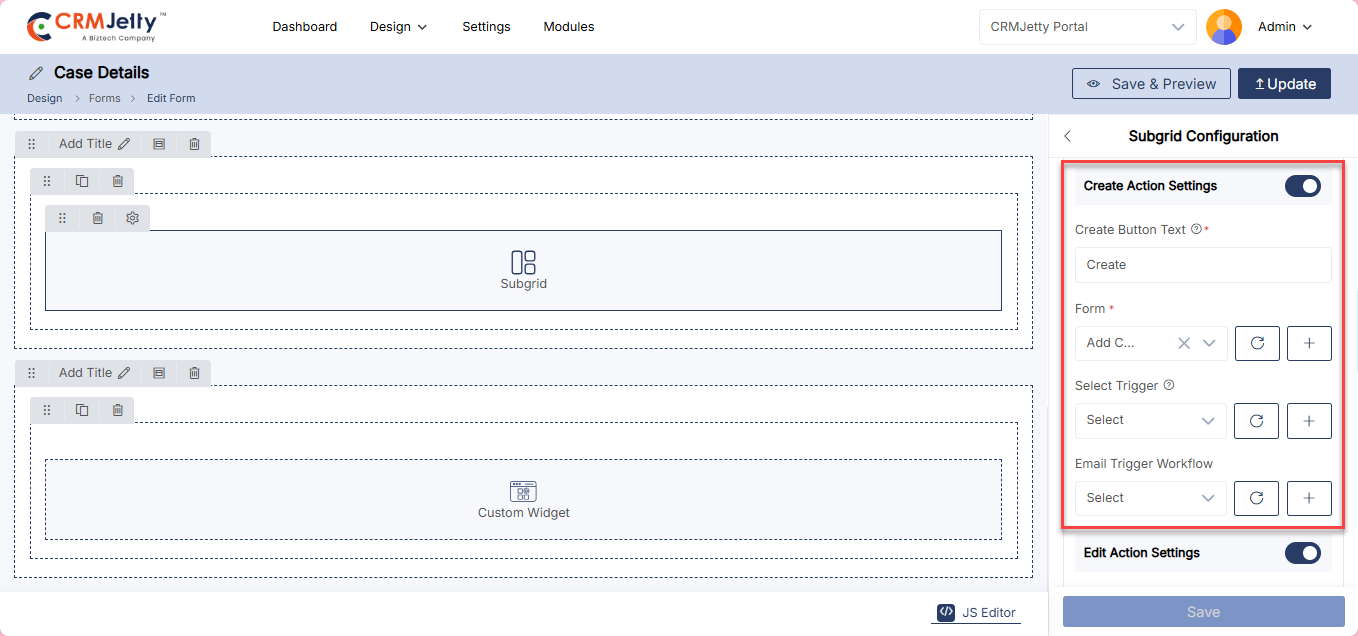Delete the Subgrid widget via trash icon
This screenshot has height=636, width=1358.
[x=97, y=218]
